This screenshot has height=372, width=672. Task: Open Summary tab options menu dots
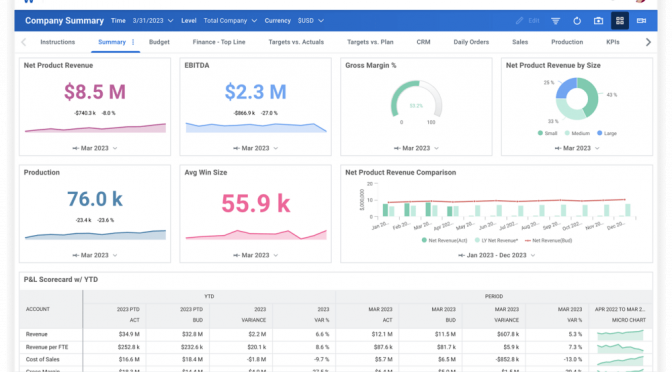tap(133, 42)
